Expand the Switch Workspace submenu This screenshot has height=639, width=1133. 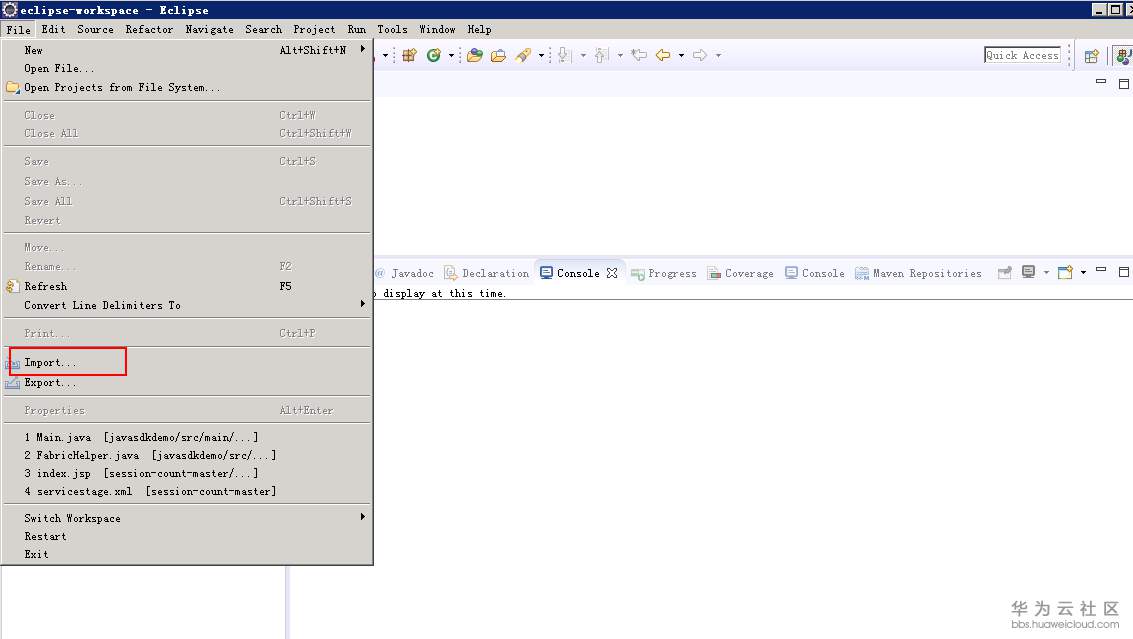(x=187, y=518)
